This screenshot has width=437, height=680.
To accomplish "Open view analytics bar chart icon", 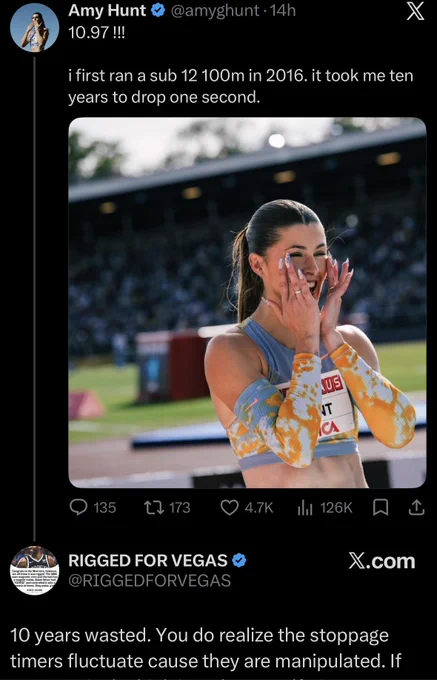I will tap(305, 507).
